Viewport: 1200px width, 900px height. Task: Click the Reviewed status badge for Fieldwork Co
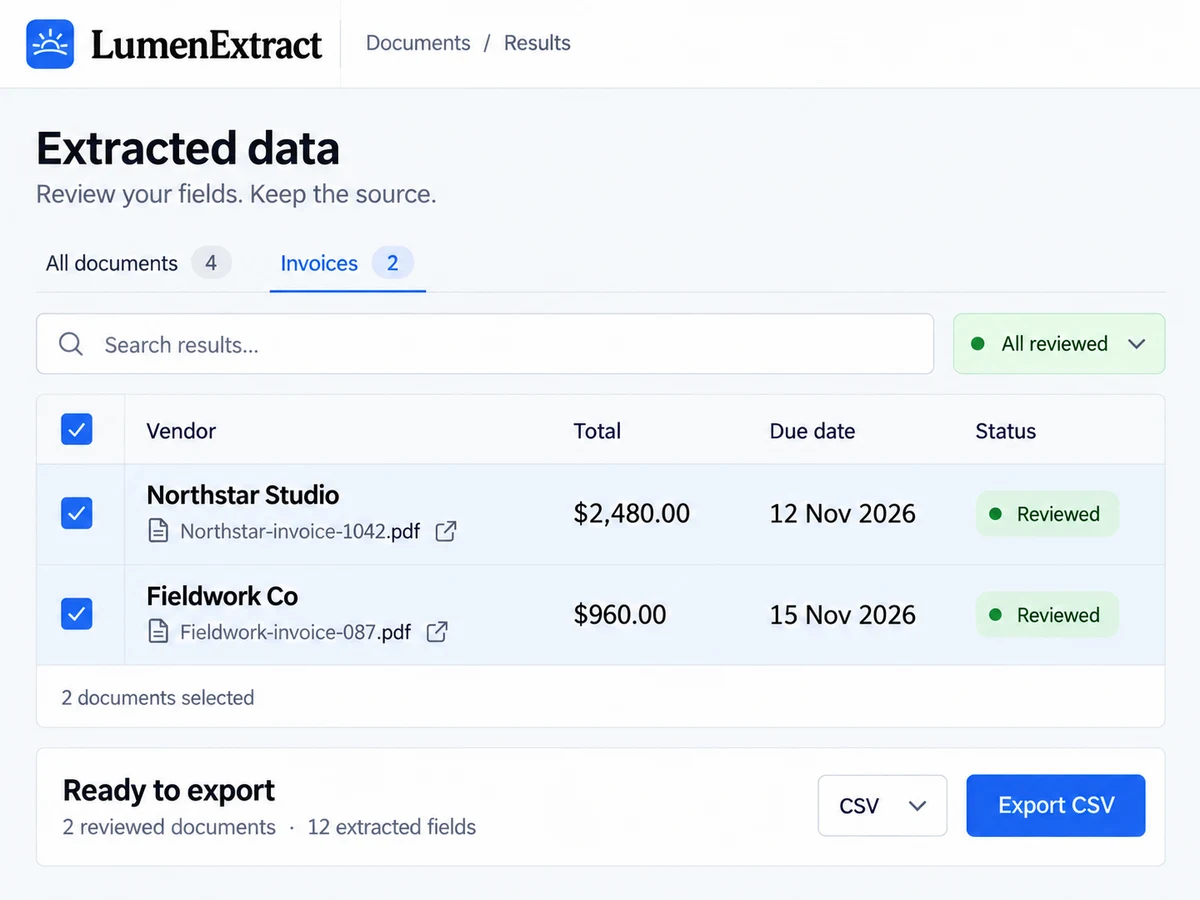pyautogui.click(x=1047, y=615)
